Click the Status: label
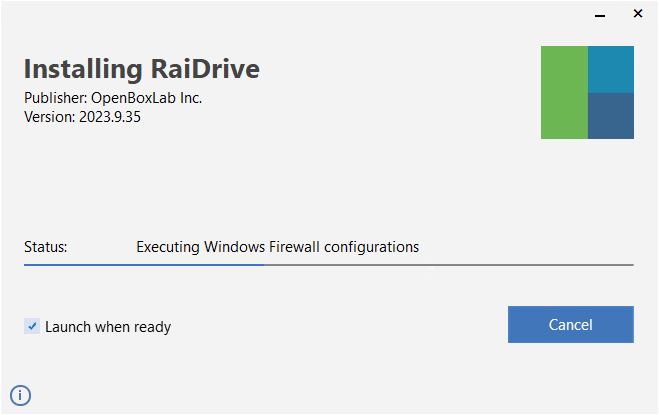The height and width of the screenshot is (415, 659). click(x=45, y=247)
